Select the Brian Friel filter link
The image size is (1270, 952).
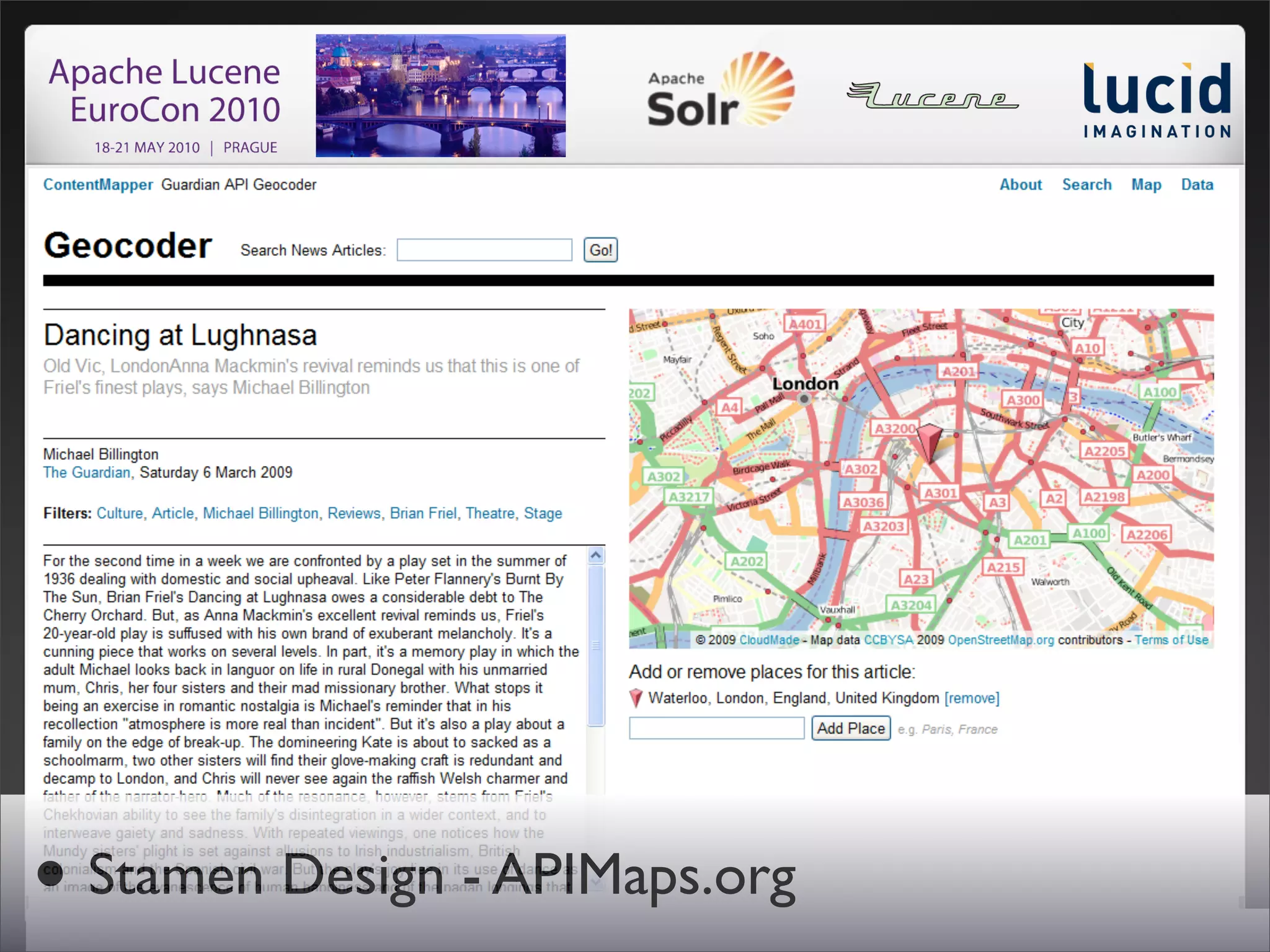[423, 513]
